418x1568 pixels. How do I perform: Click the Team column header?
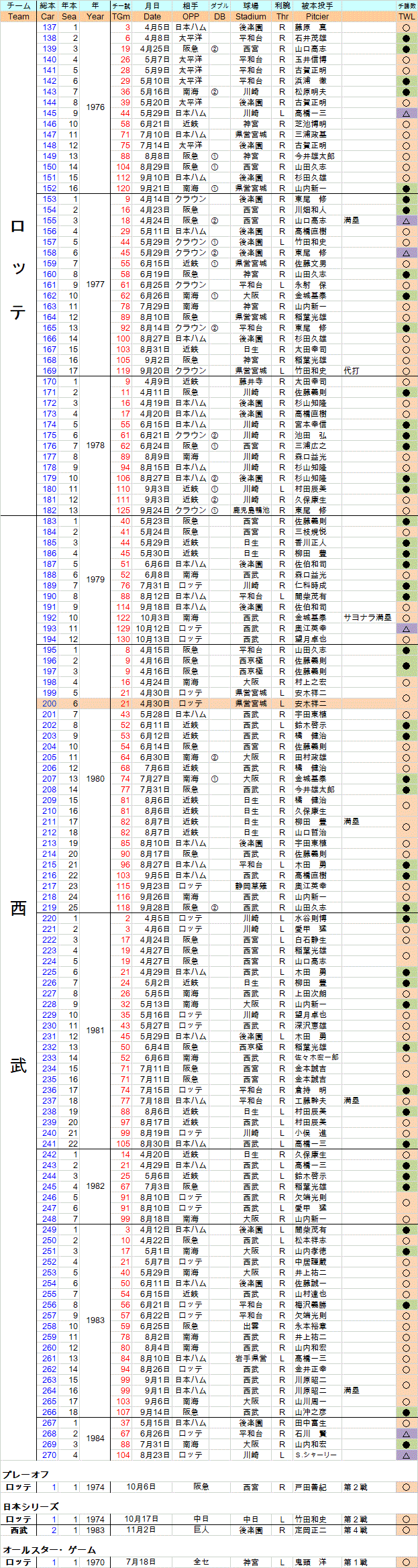[19, 17]
